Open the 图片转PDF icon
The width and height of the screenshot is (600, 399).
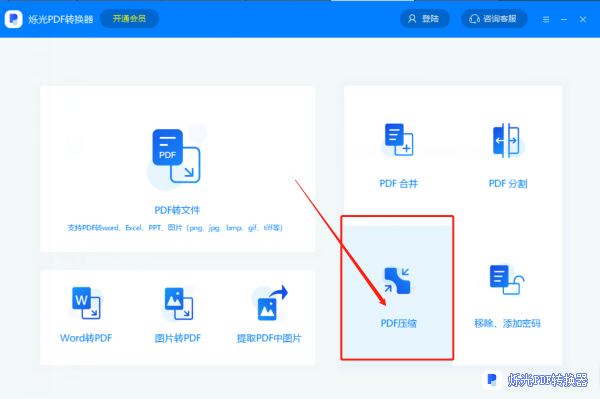click(178, 303)
